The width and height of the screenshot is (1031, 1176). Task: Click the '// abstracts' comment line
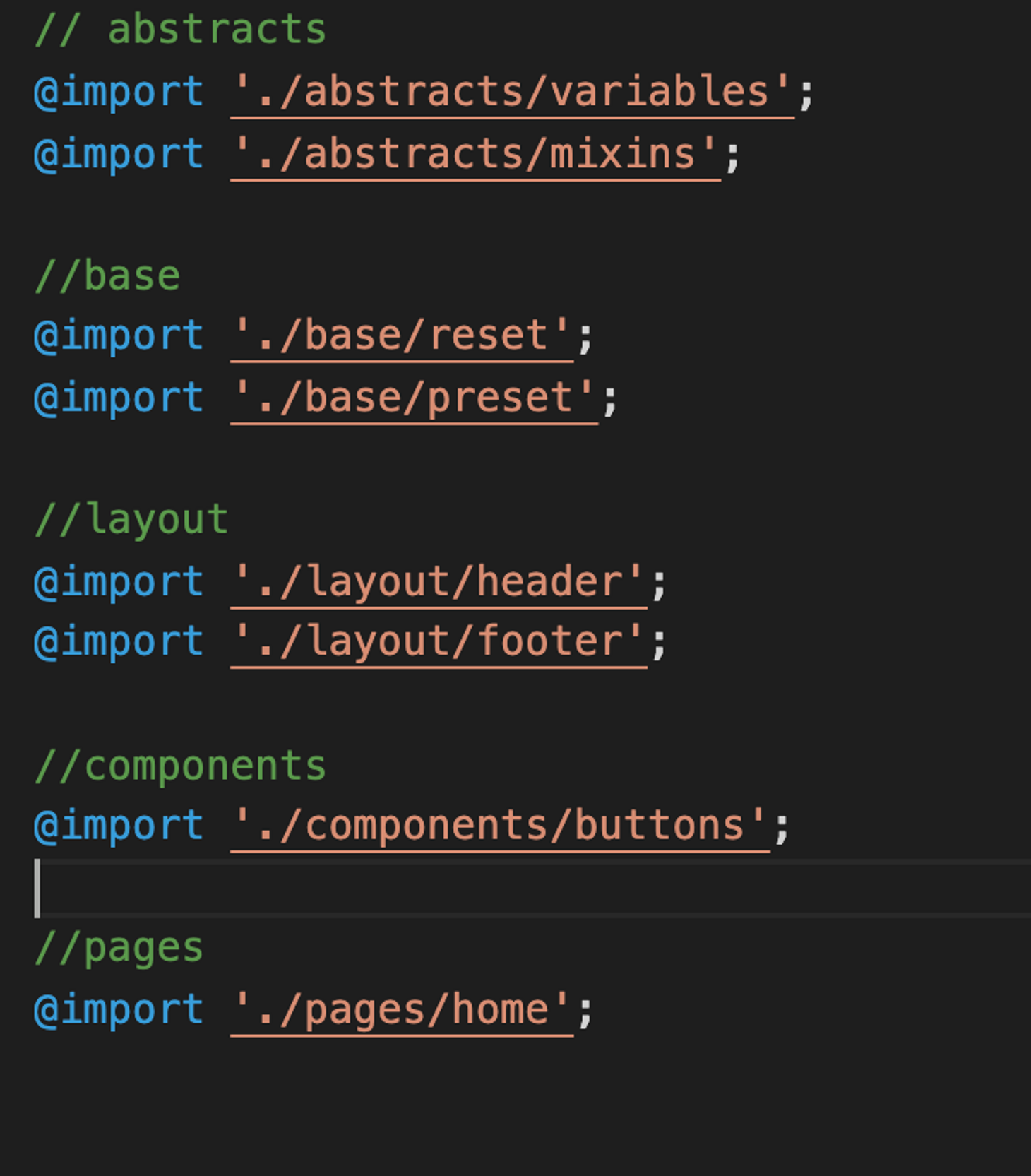pos(180,30)
